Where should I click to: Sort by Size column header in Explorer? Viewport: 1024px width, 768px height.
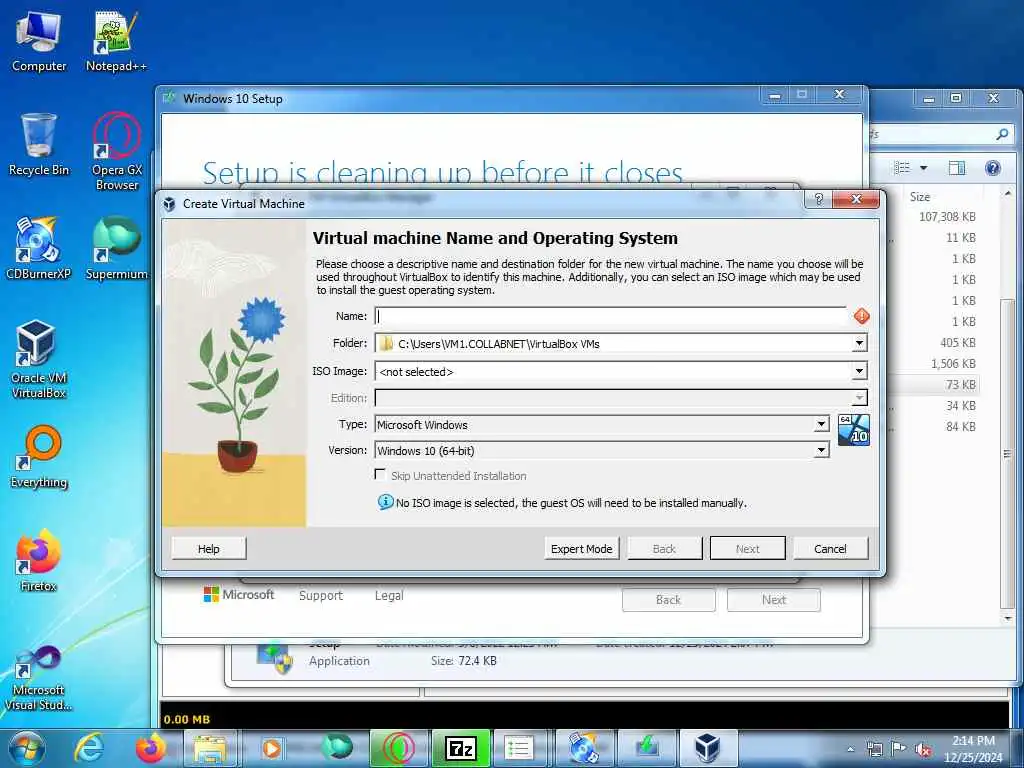[920, 197]
